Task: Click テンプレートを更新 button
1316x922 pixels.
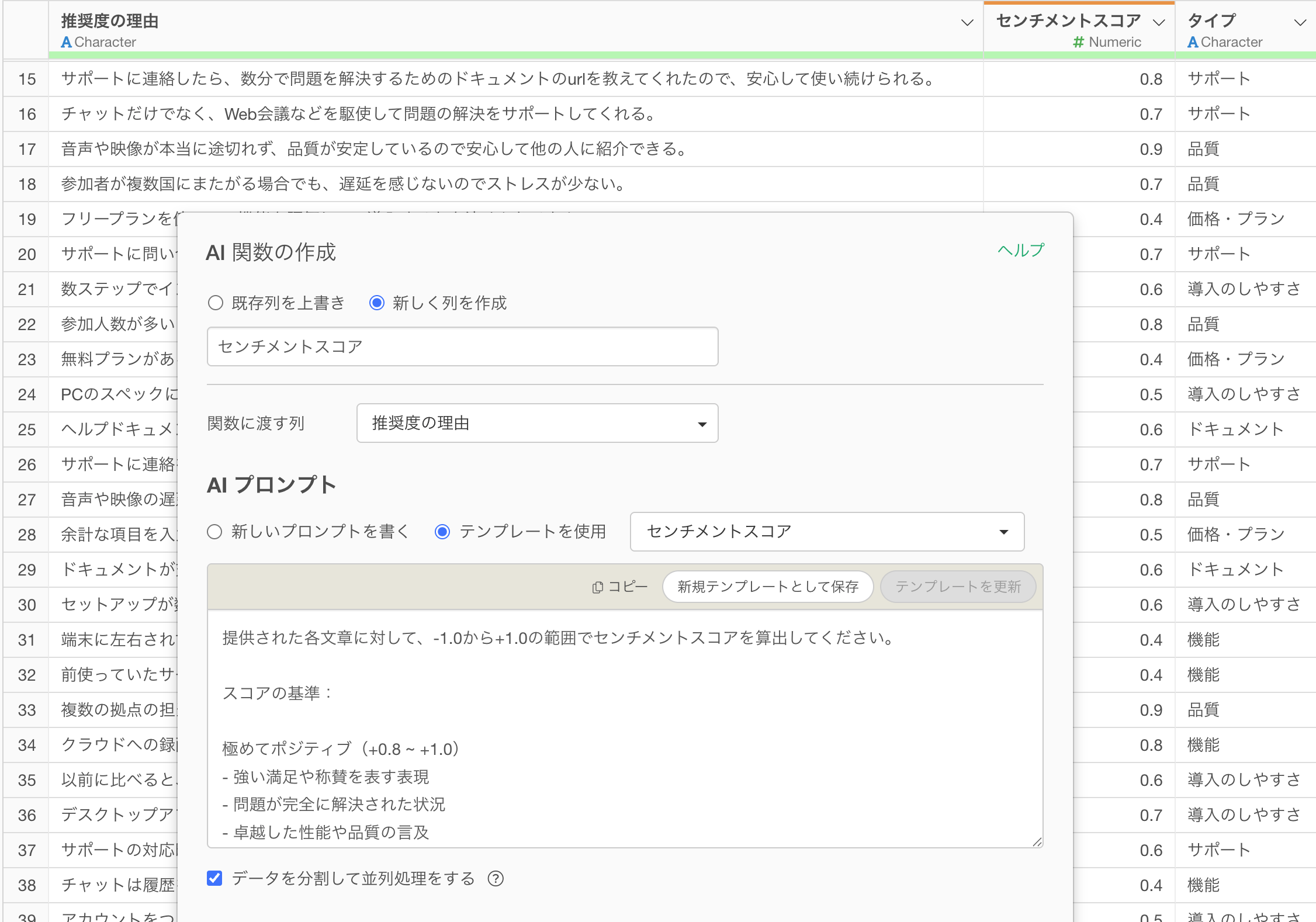Action: pyautogui.click(x=958, y=587)
